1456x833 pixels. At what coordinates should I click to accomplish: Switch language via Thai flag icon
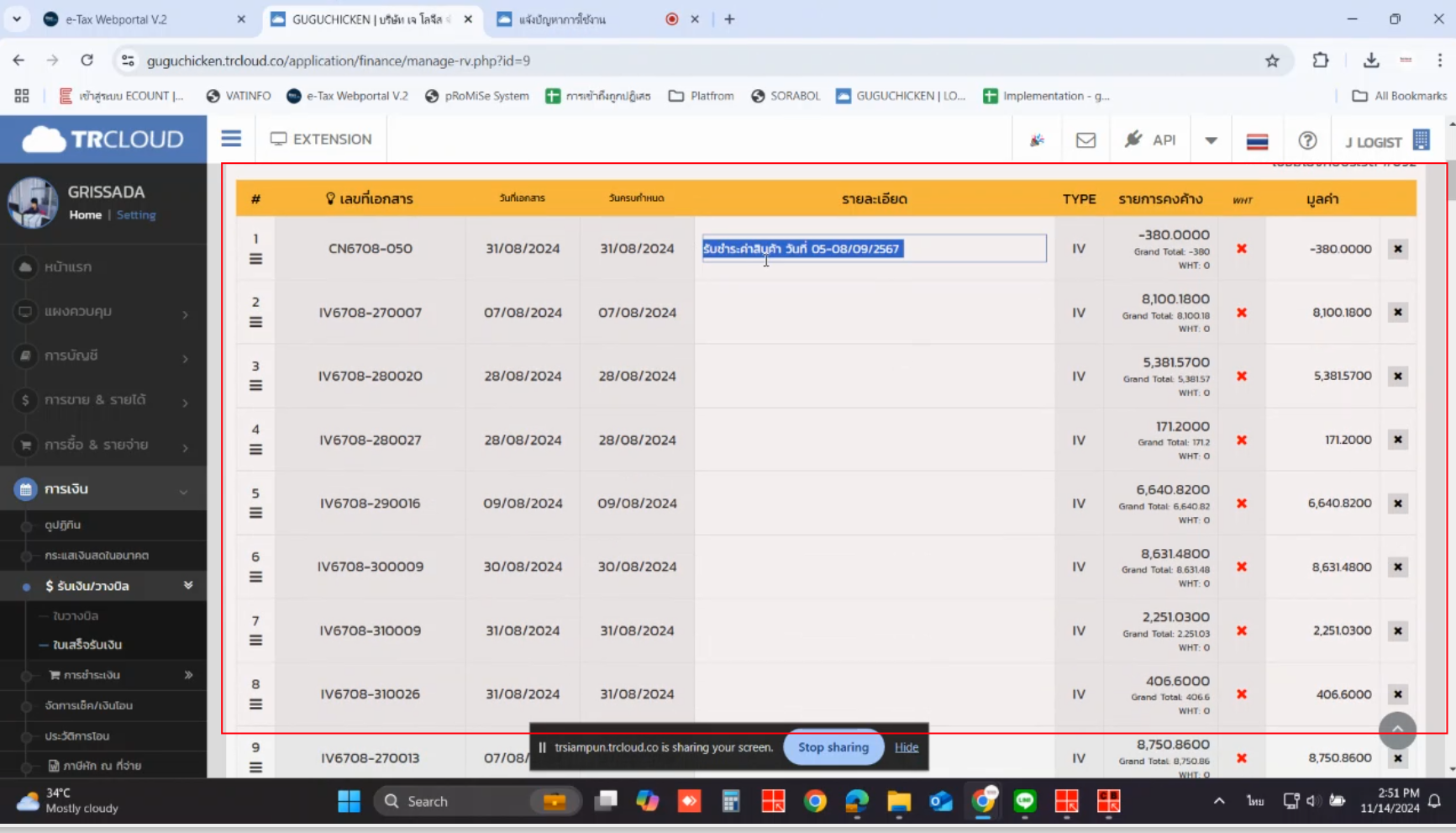1257,141
